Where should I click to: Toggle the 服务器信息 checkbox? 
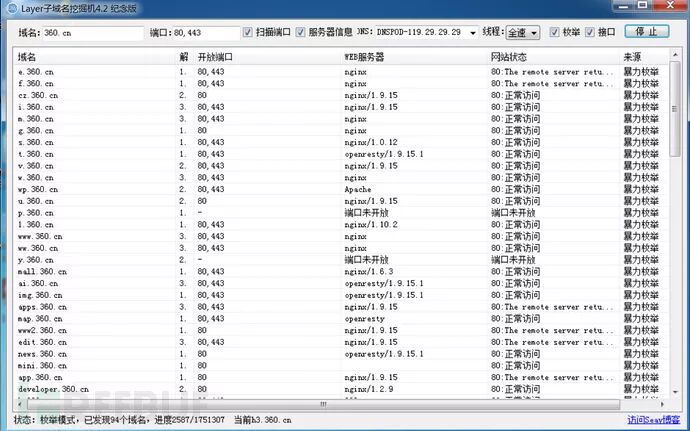pos(301,32)
